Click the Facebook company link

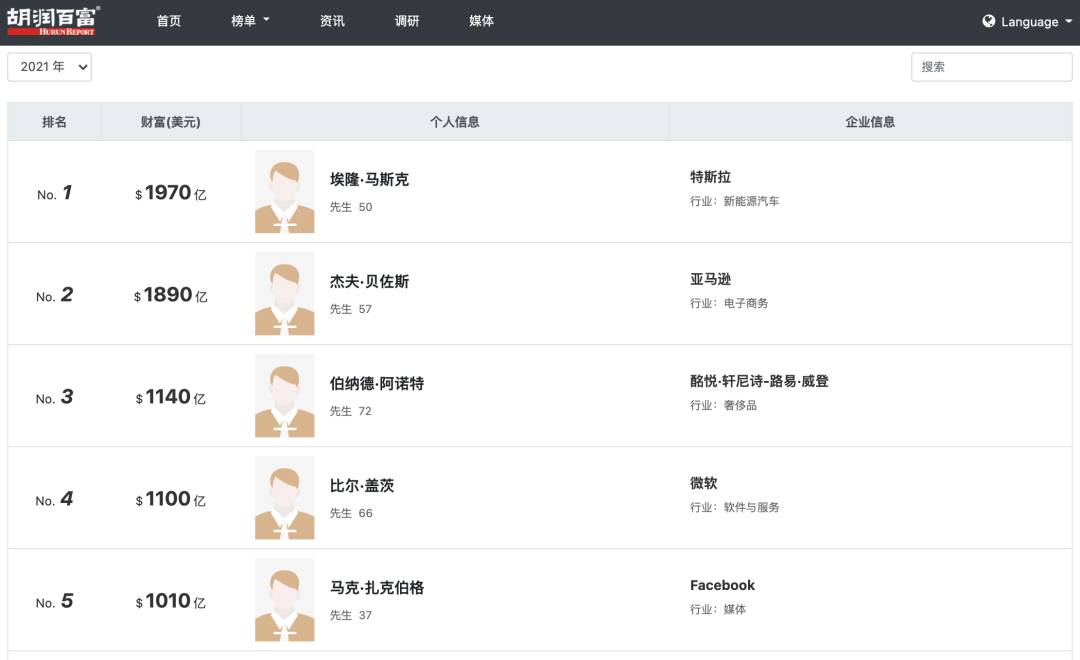click(x=722, y=585)
